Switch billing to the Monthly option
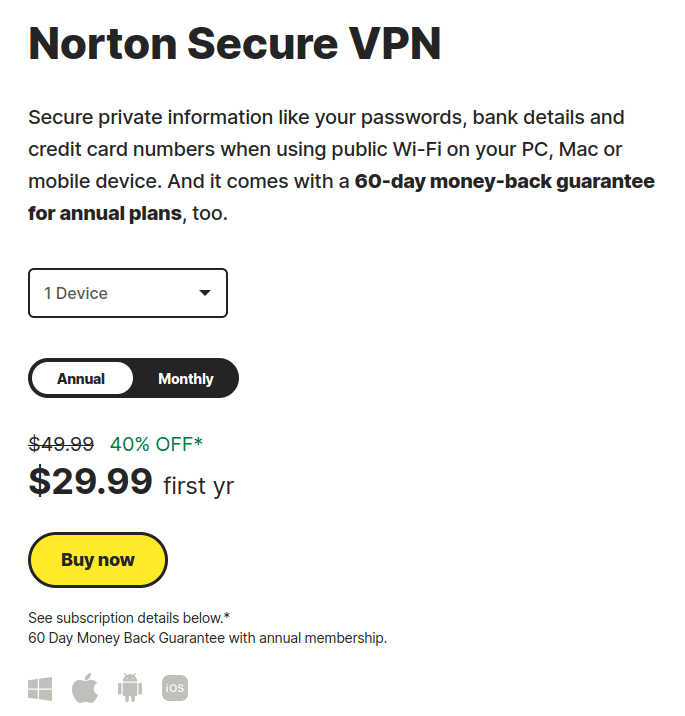This screenshot has width=685, height=716. 185,379
